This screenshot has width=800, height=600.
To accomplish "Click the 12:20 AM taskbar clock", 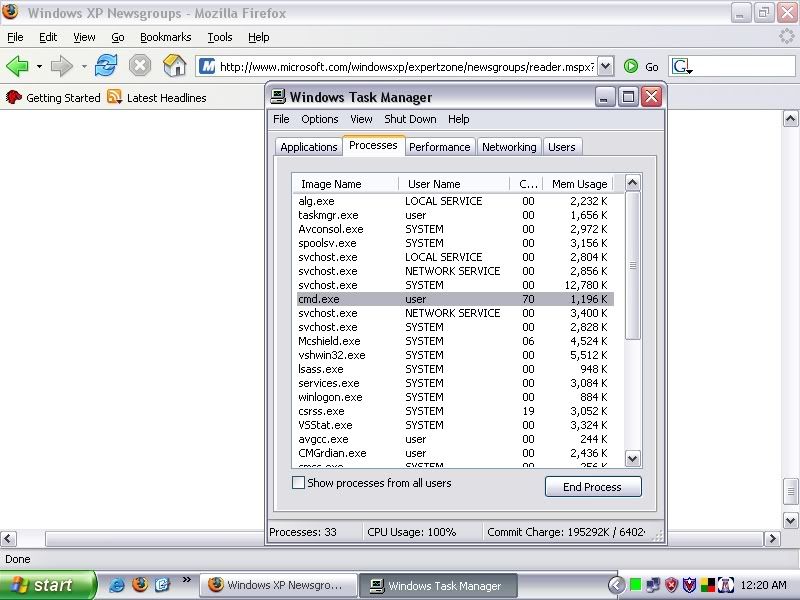I will 764,585.
